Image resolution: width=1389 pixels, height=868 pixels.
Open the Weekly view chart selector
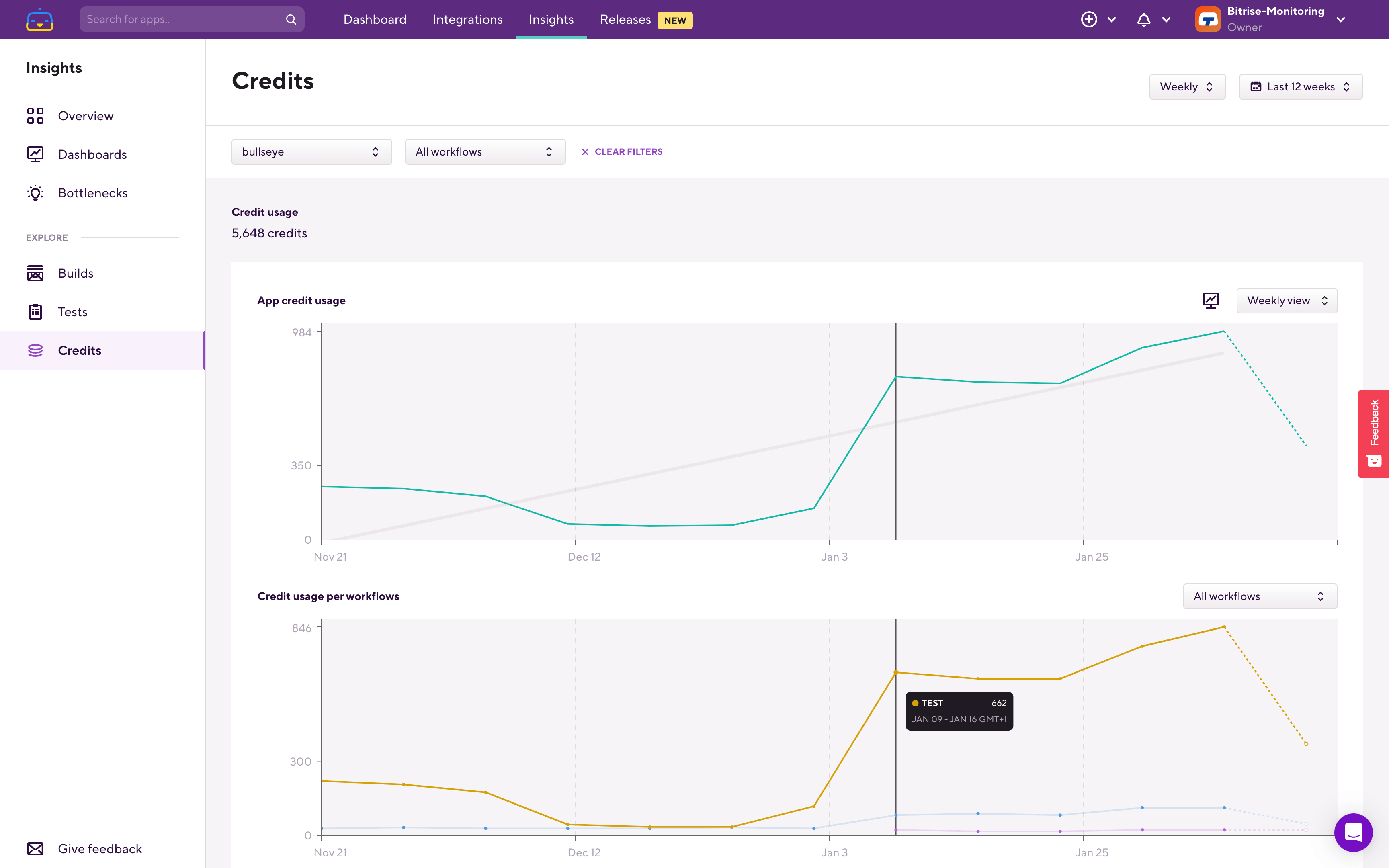coord(1286,300)
